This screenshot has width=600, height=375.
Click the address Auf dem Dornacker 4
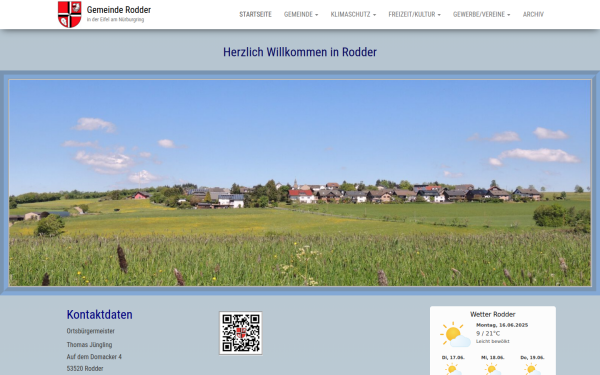94,357
